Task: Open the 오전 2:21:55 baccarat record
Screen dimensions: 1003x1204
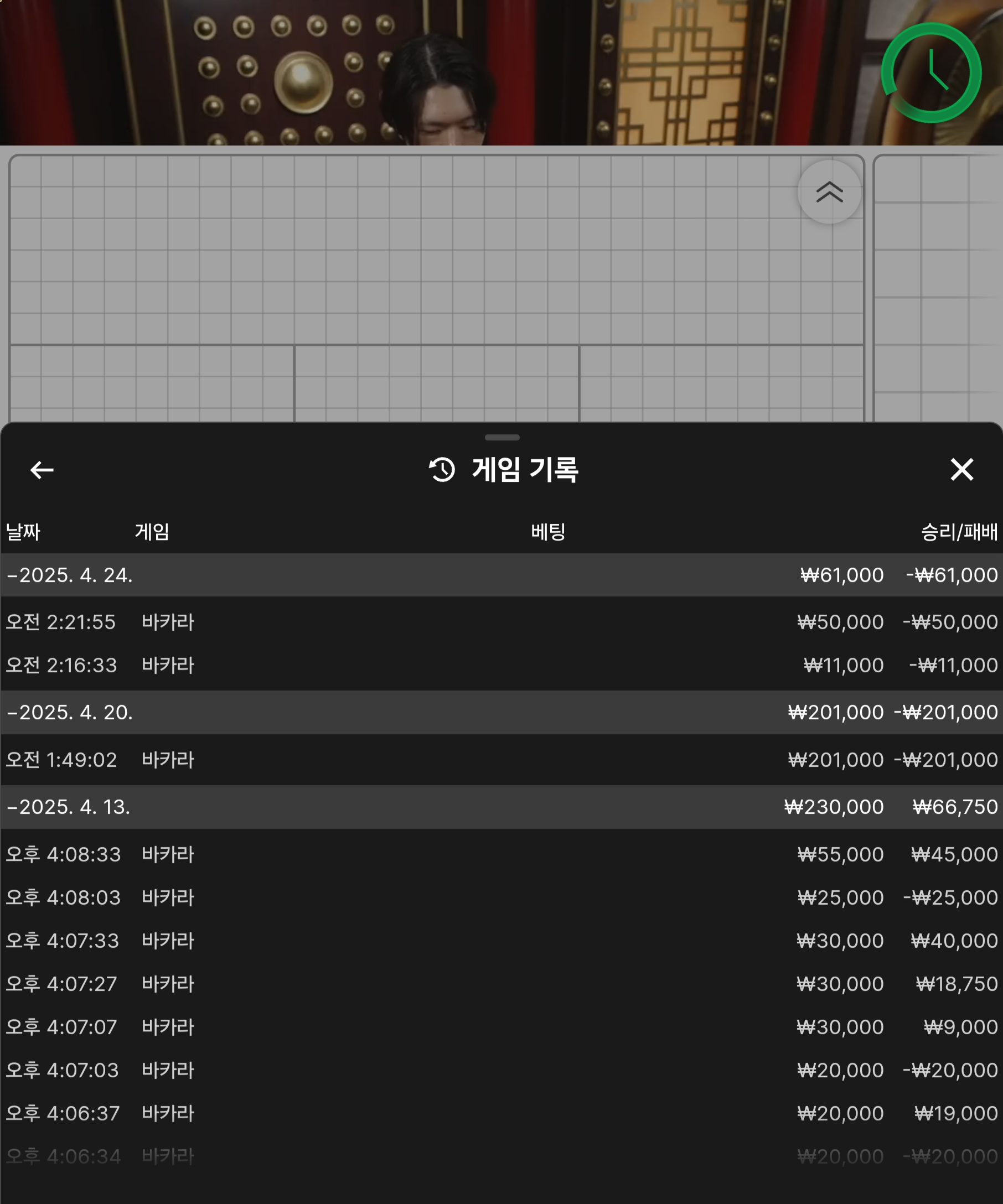Action: point(501,622)
